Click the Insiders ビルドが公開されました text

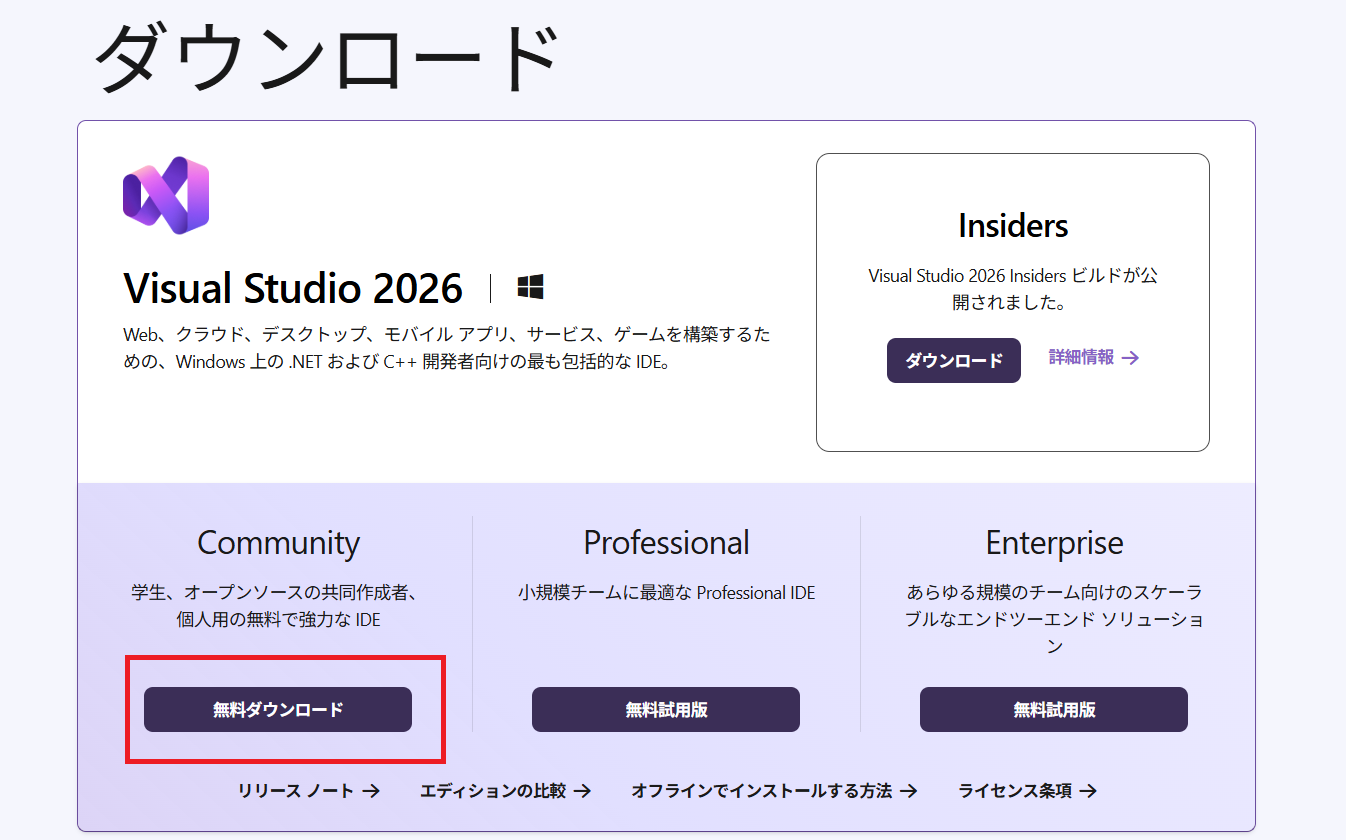(1013, 288)
